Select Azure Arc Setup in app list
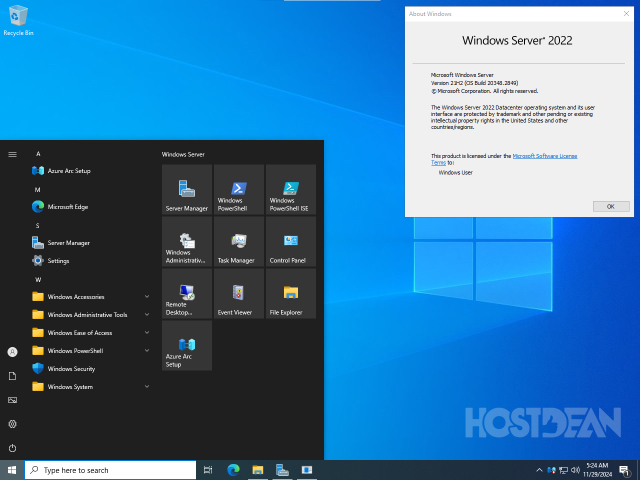Viewport: 640px width, 480px height. pos(91,171)
